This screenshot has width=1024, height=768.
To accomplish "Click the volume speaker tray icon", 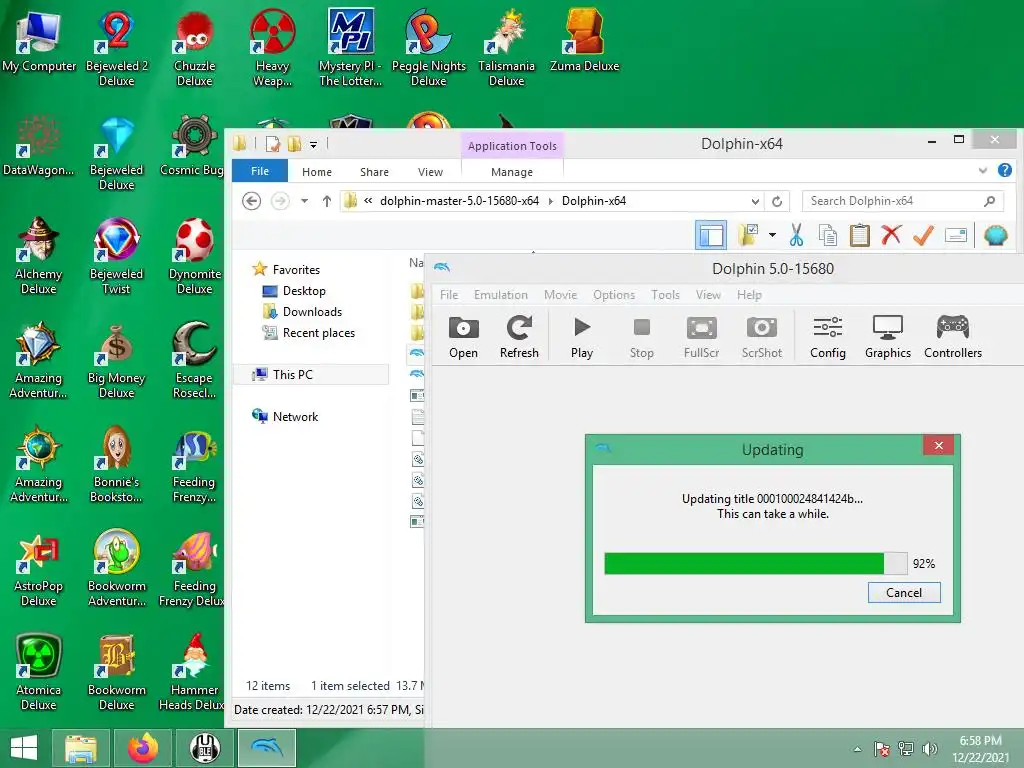I will pyautogui.click(x=929, y=749).
